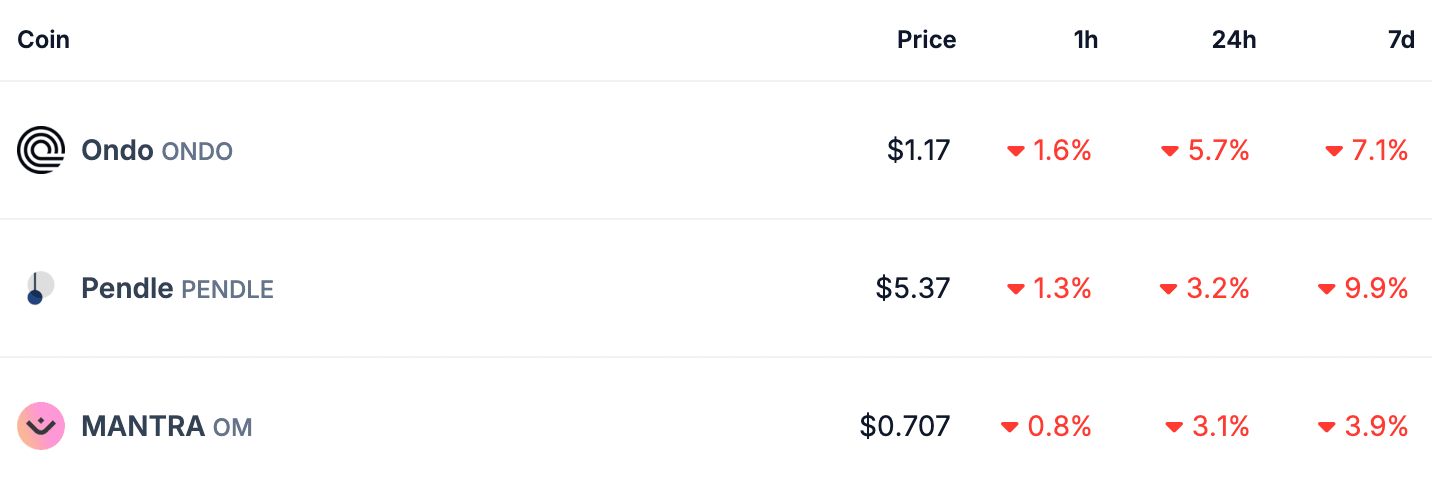Sort by the 24h change column
1432x488 pixels.
(1233, 40)
